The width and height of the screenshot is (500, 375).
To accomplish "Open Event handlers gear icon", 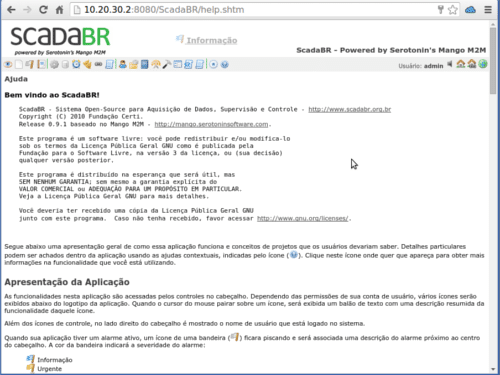I will [54, 64].
